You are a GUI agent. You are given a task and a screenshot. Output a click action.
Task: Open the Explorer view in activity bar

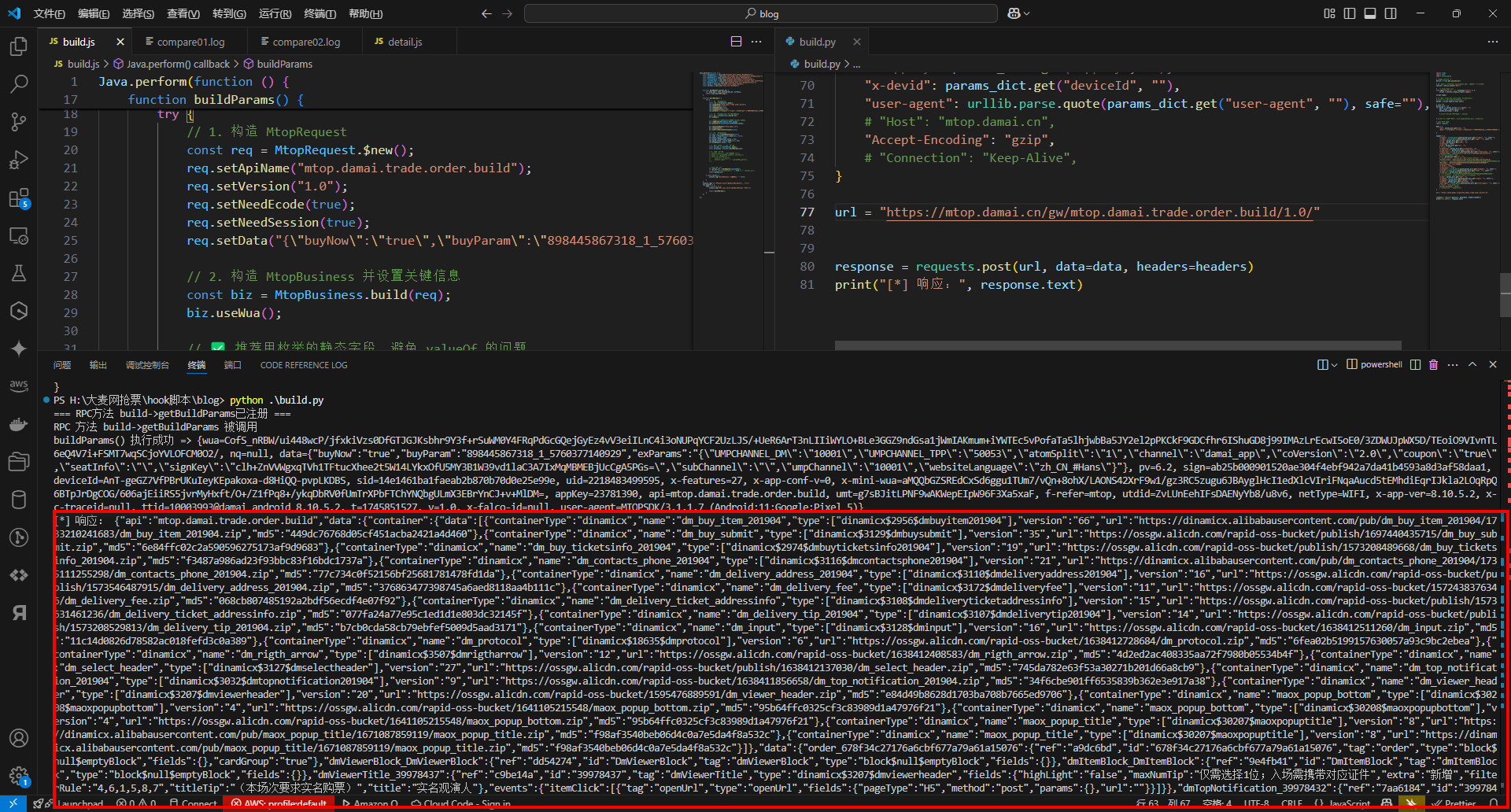tap(19, 47)
